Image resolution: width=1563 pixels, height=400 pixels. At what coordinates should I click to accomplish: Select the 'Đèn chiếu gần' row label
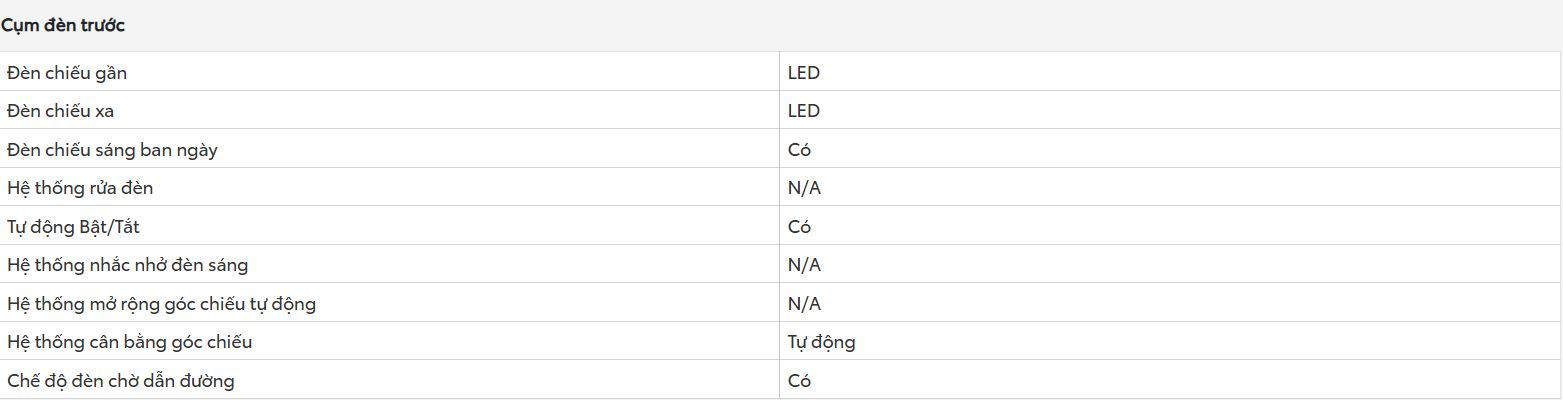(x=67, y=73)
